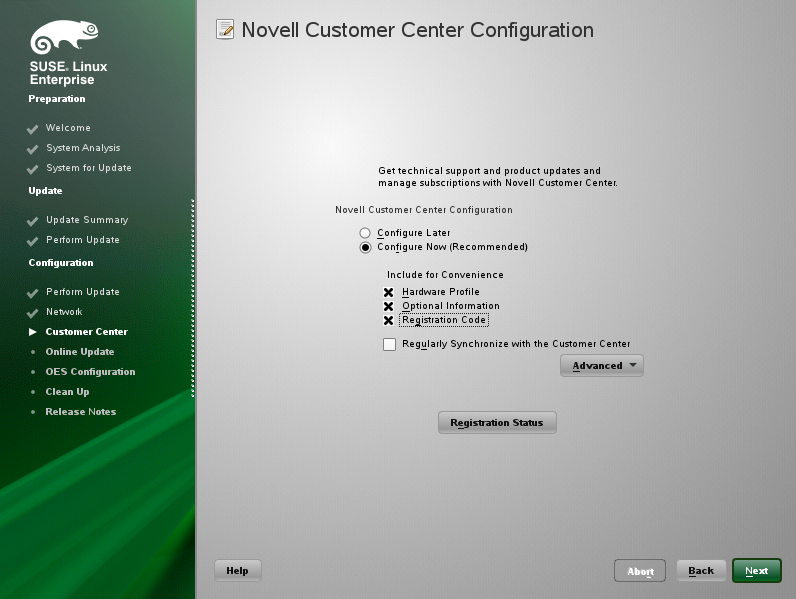Select OES Configuration step text
This screenshot has width=796, height=599.
[90, 372]
